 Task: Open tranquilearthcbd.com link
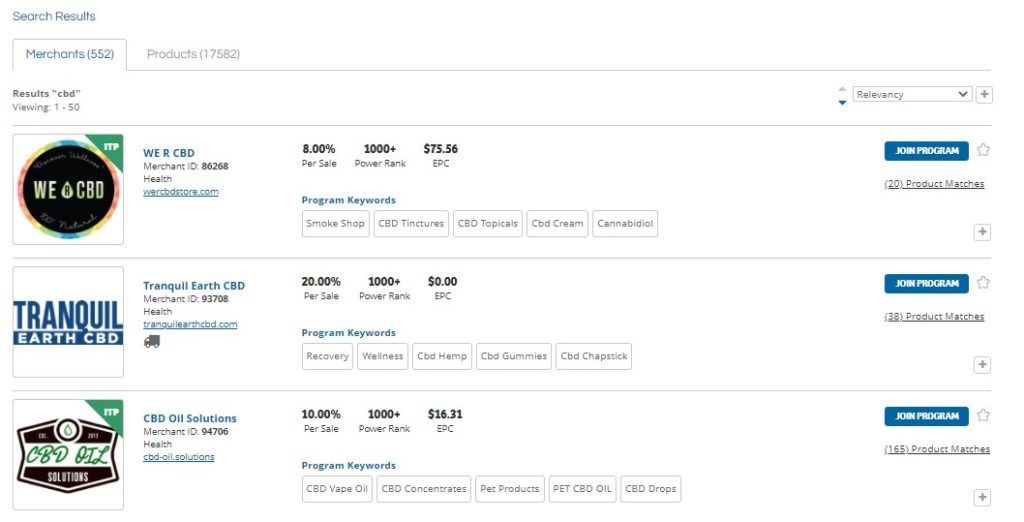(x=190, y=324)
